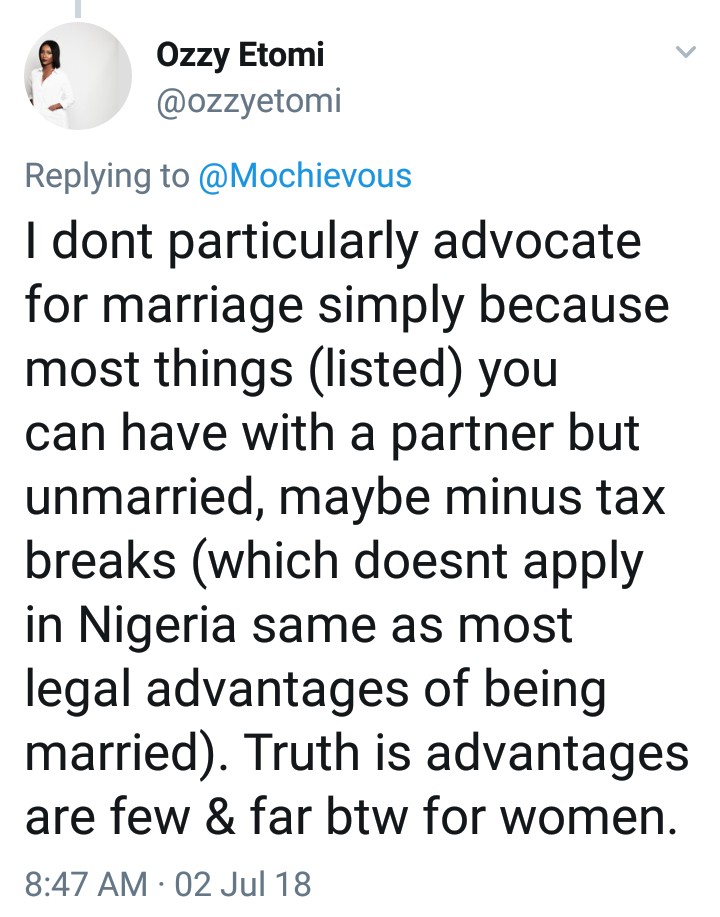Viewport: 720px width, 917px height.
Task: Click the 8:47 AM timestamp
Action: coord(84,884)
